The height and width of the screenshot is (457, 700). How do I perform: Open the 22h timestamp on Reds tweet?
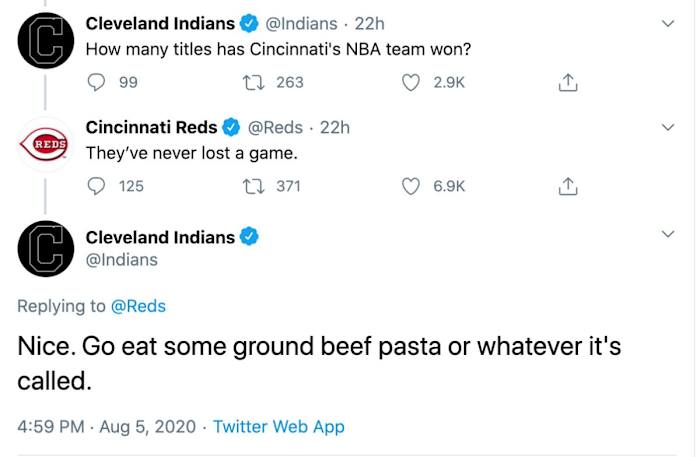pyautogui.click(x=335, y=127)
